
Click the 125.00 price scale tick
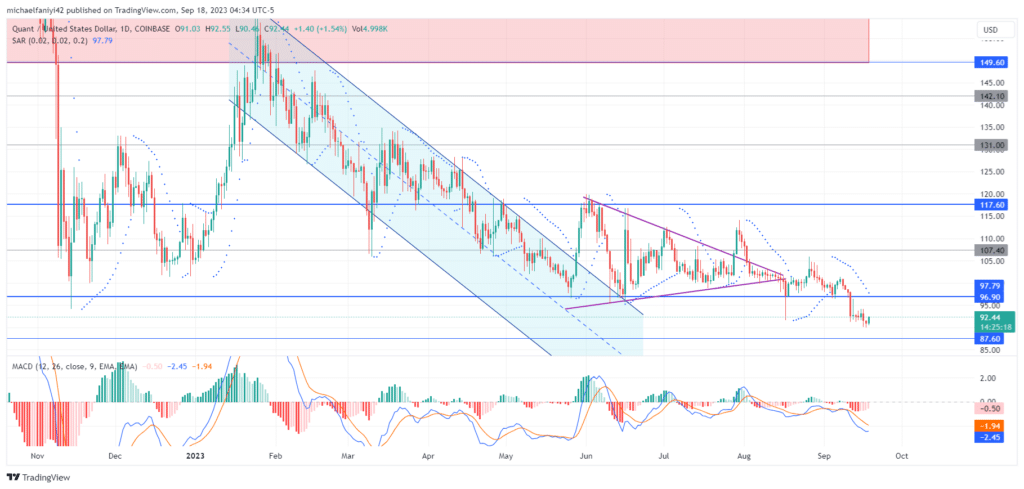point(995,172)
